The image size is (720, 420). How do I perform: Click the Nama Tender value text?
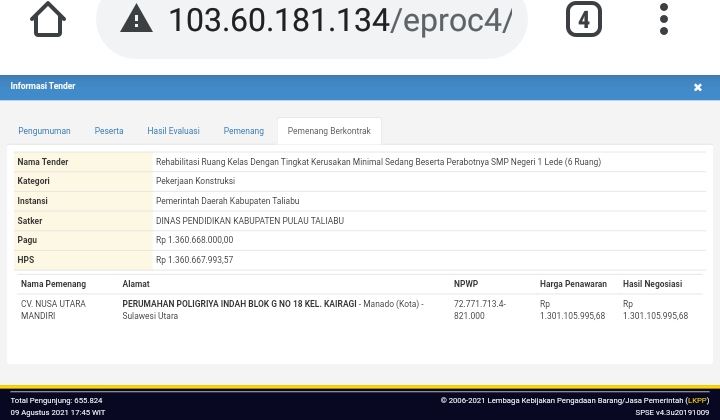(378, 162)
